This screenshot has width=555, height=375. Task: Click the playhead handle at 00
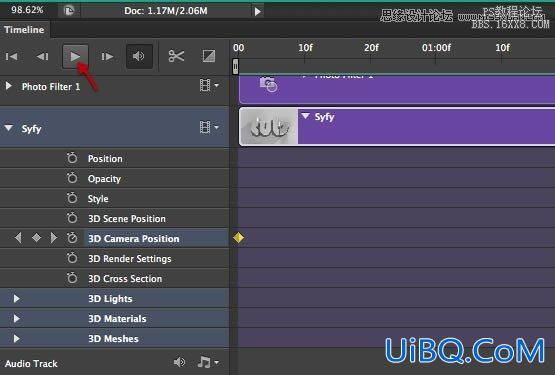(235, 66)
